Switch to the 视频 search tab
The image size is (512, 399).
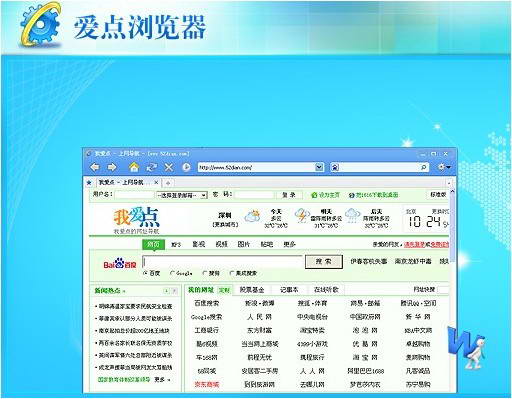click(221, 244)
